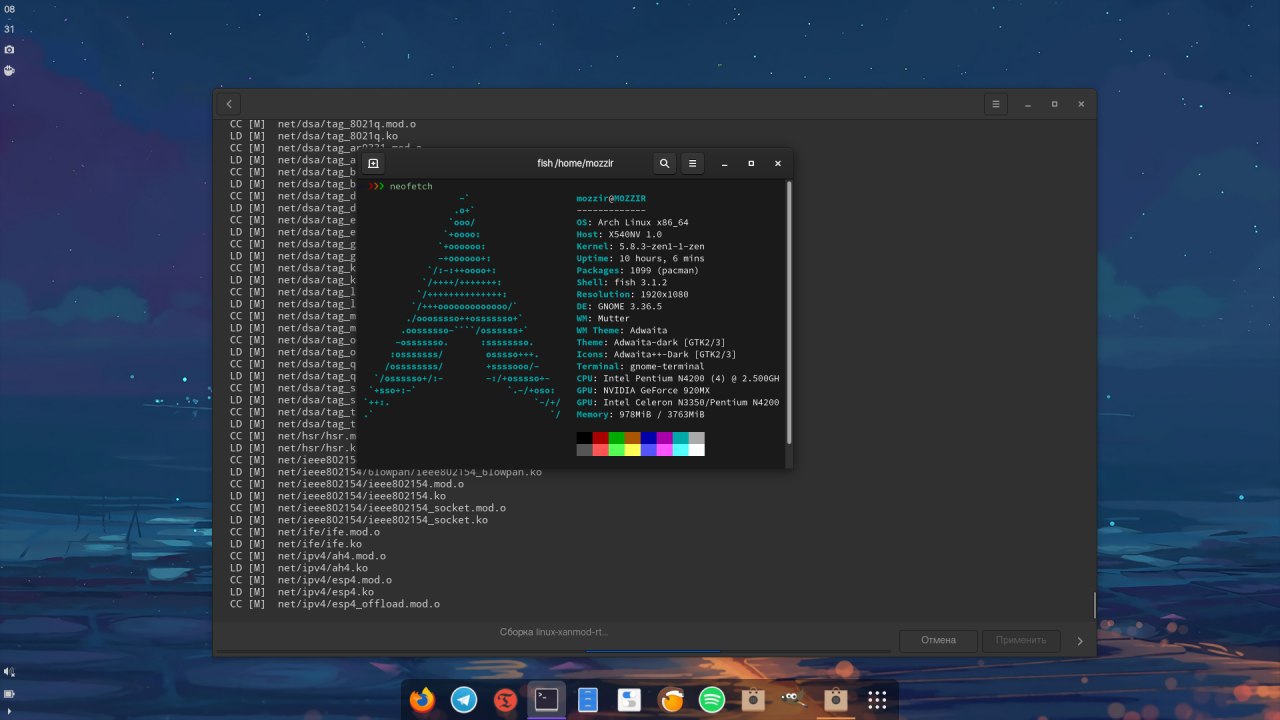Image resolution: width=1280 pixels, height=720 pixels.
Task: Toggle the coffee cup caffeine icon
Action: [9, 70]
